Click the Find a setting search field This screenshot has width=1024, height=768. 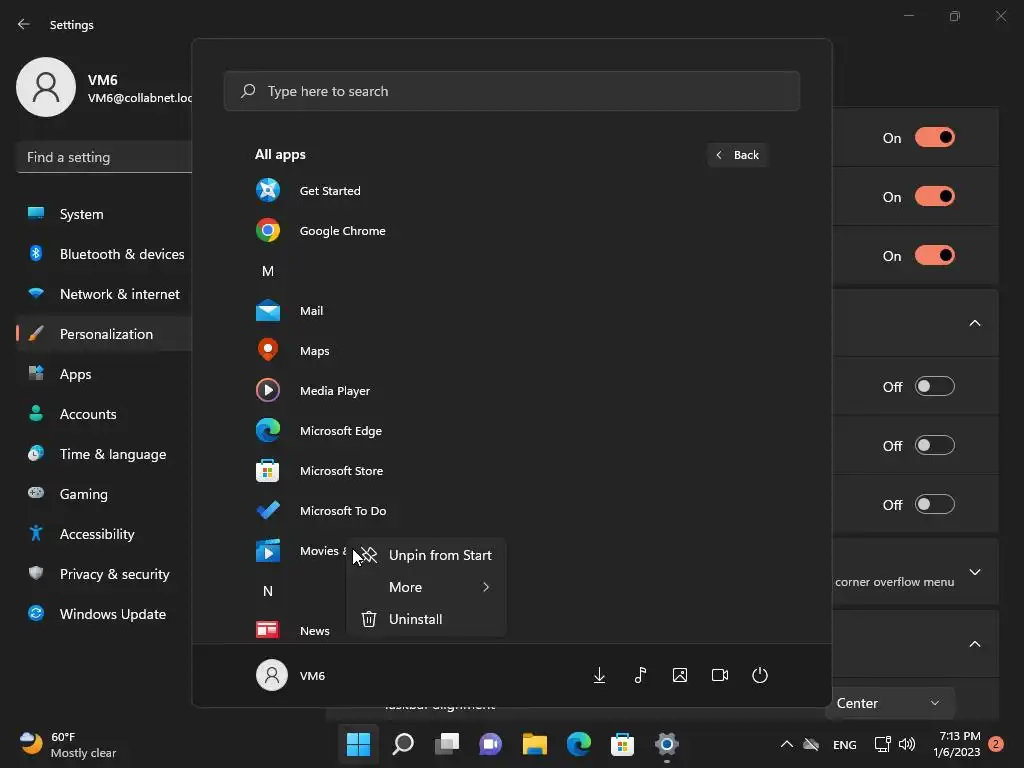click(104, 157)
